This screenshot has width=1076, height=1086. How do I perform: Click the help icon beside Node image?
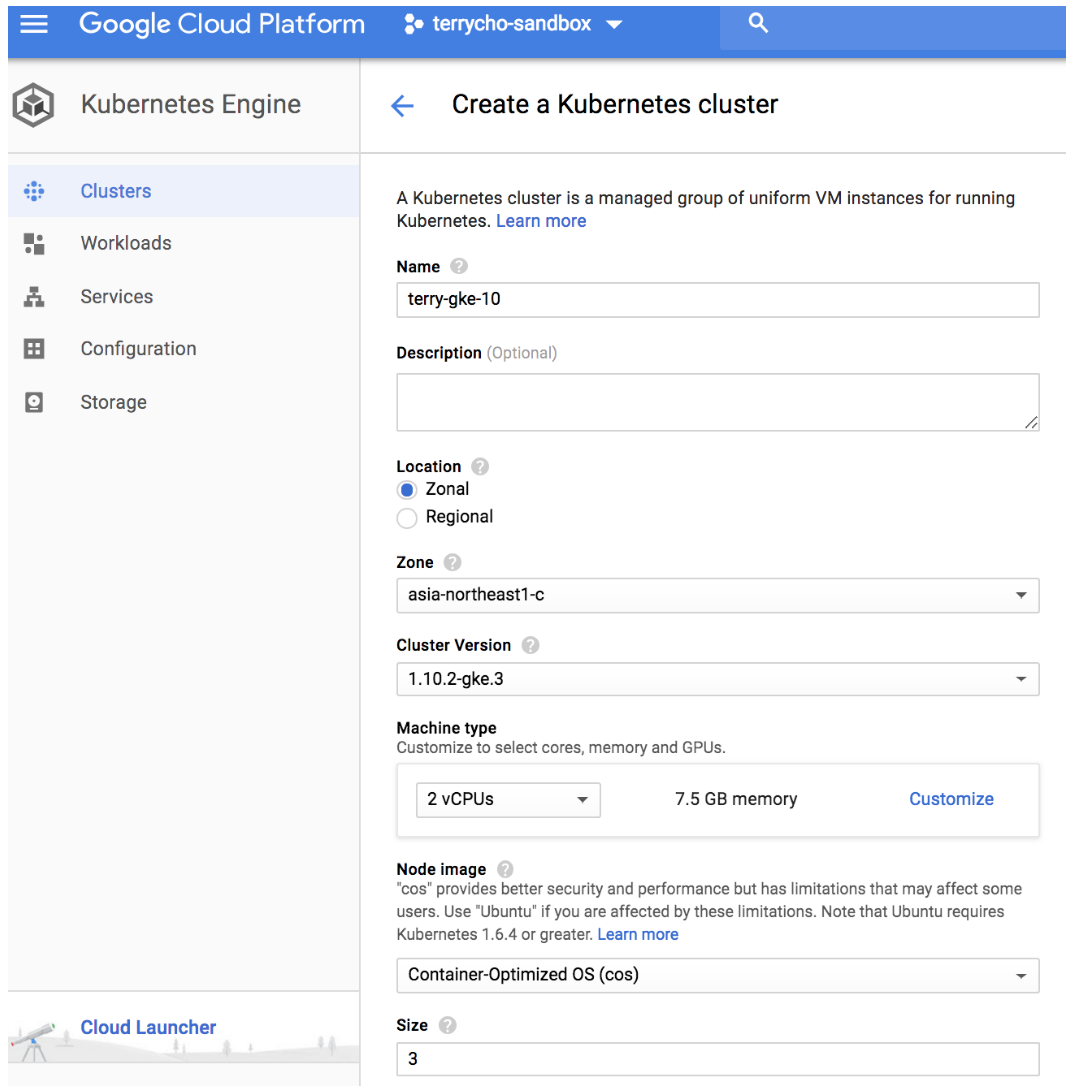[505, 869]
